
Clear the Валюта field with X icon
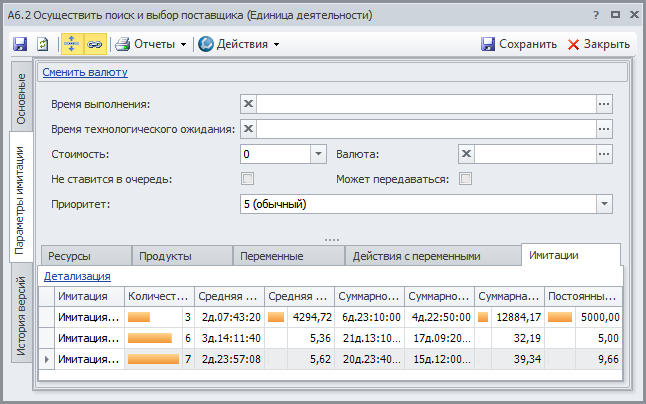tap(466, 154)
